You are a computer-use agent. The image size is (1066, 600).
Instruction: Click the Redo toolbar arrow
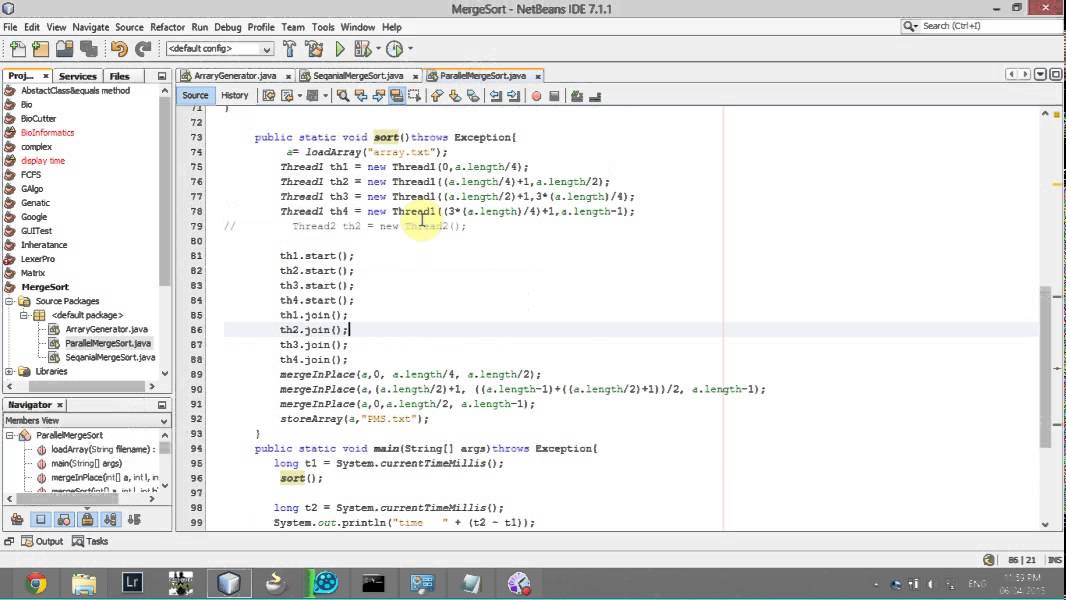pyautogui.click(x=143, y=49)
